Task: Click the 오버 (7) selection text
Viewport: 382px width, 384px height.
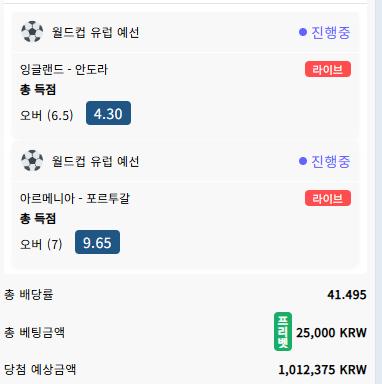Action: pyautogui.click(x=41, y=244)
